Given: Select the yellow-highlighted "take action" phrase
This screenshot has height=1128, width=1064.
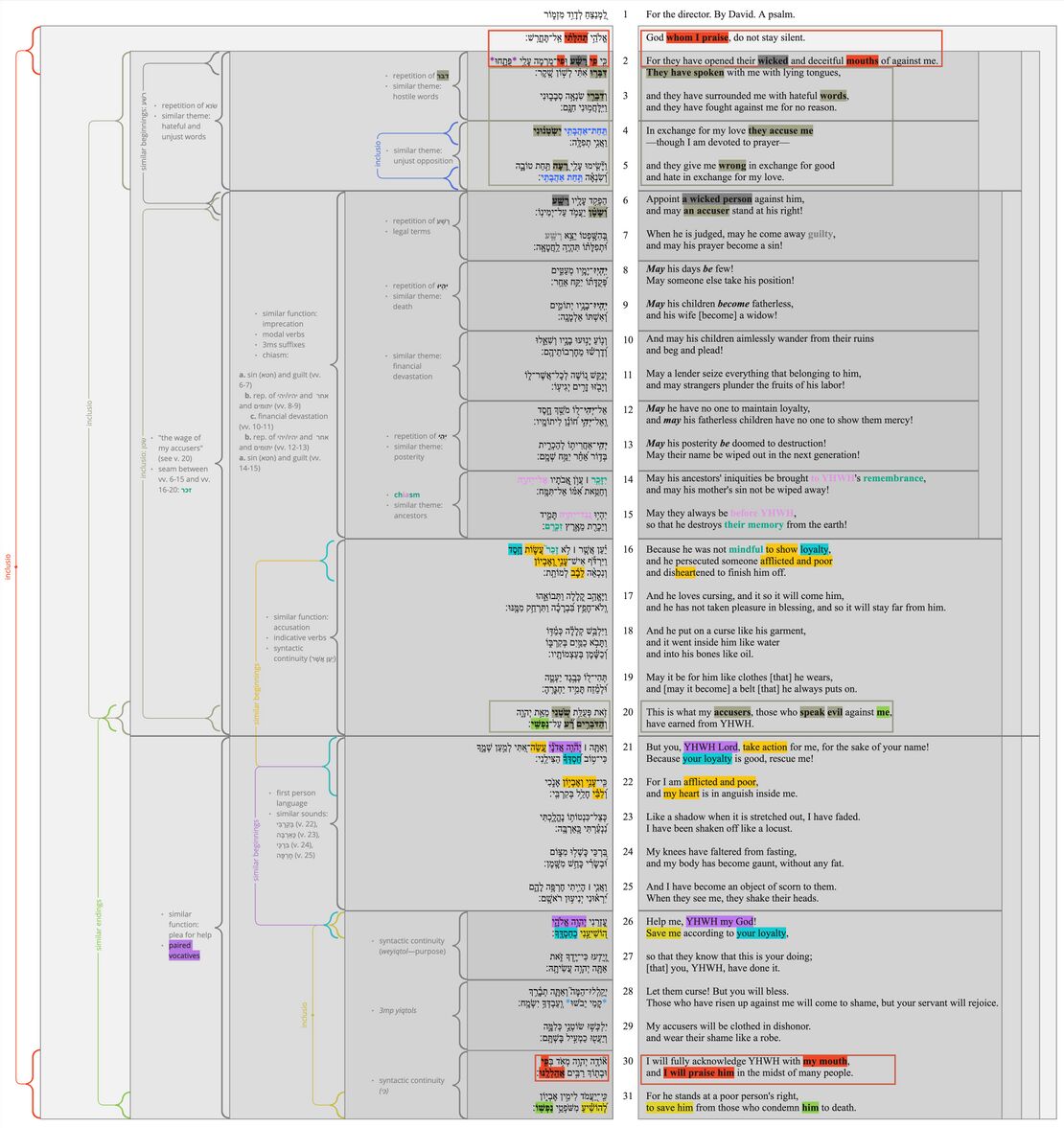Looking at the screenshot, I should coord(764,747).
